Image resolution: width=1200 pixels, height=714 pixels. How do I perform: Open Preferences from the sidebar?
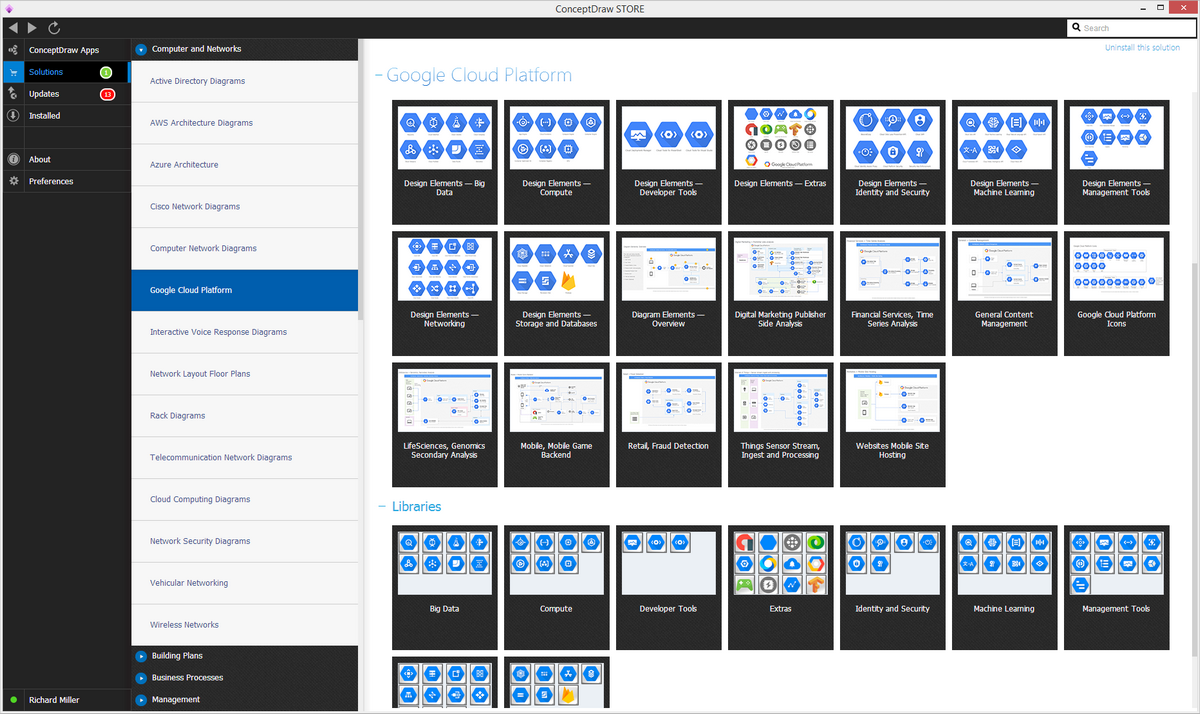65,181
